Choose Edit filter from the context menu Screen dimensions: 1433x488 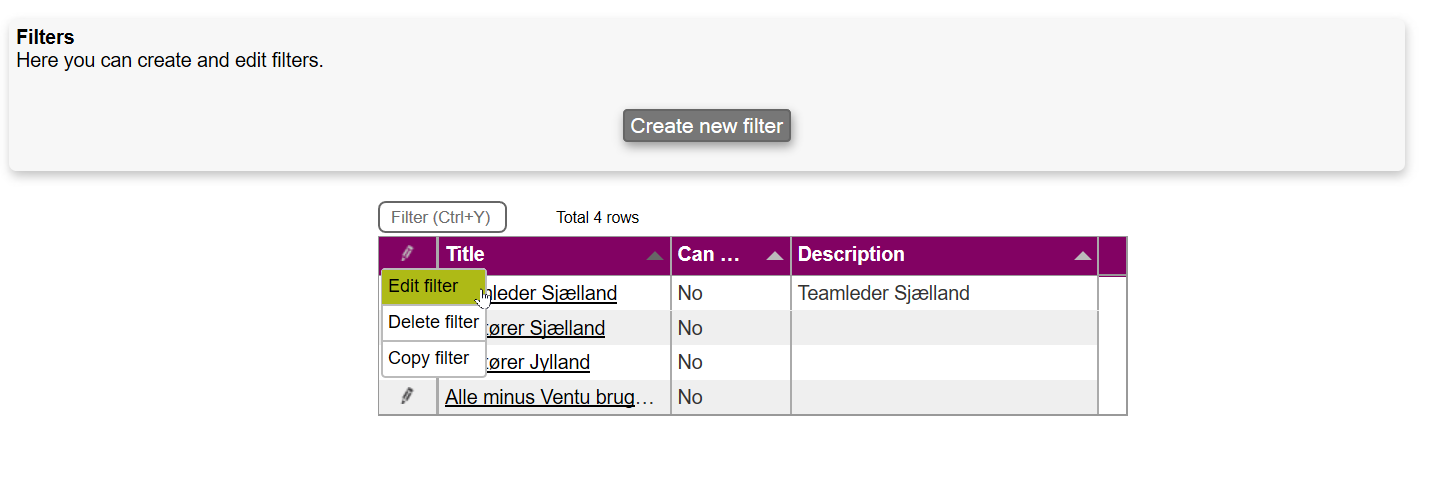[424, 286]
